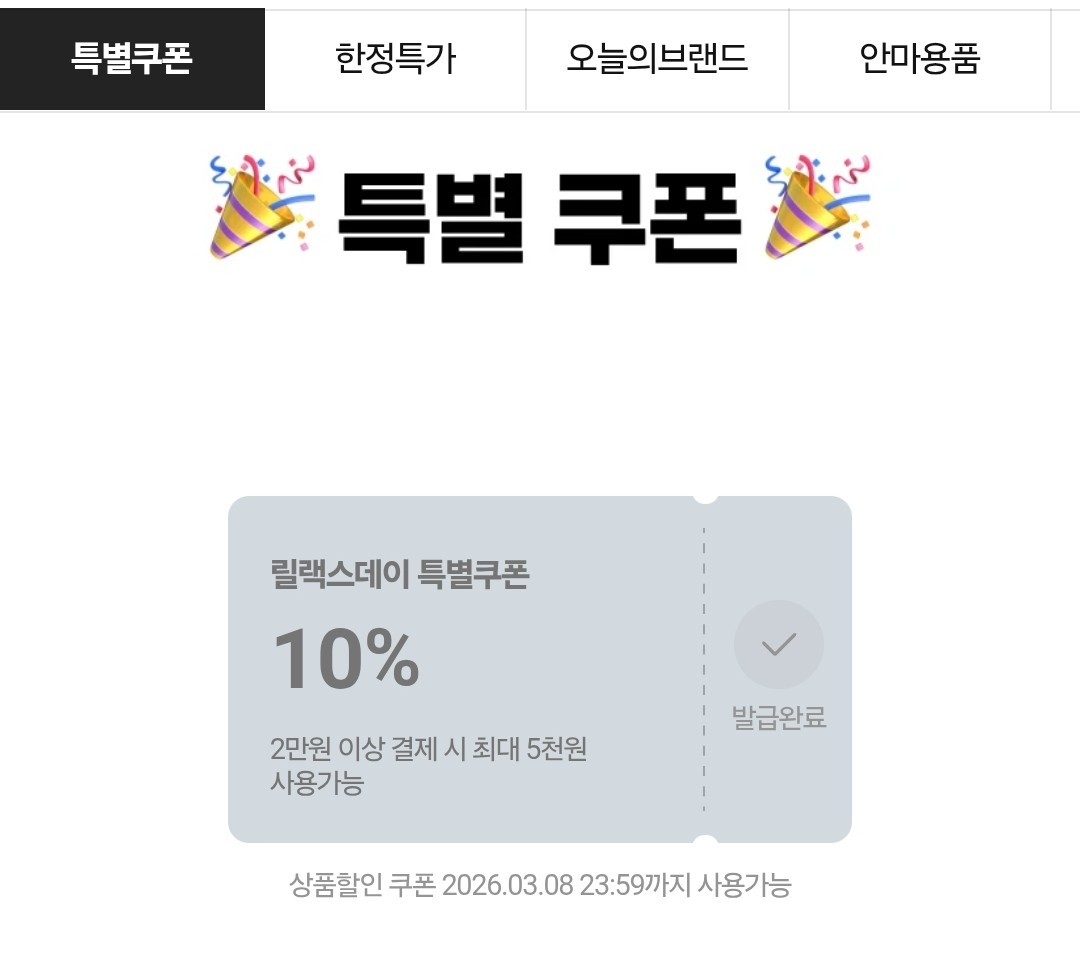This screenshot has height=974, width=1080.
Task: Tap the checkmark circle on the coupon
Action: tap(778, 645)
